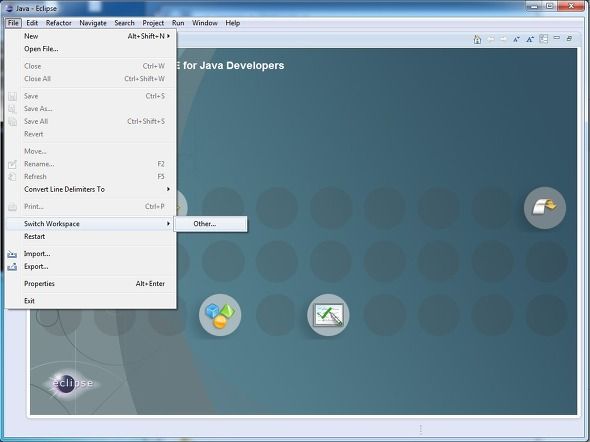This screenshot has width=590, height=442.
Task: Select Exit in the File menu
Action: 91,301
